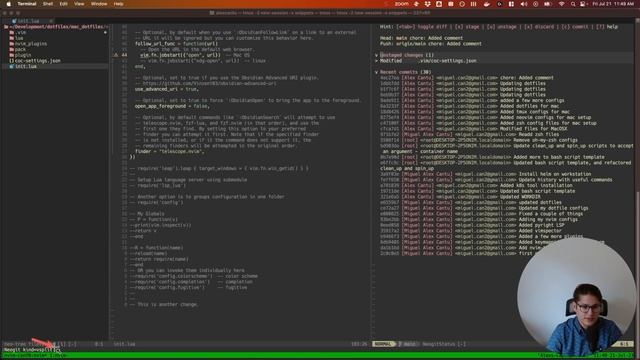Collapse the Recent commits section chevron
The image size is (640, 360).
pos(376,72)
